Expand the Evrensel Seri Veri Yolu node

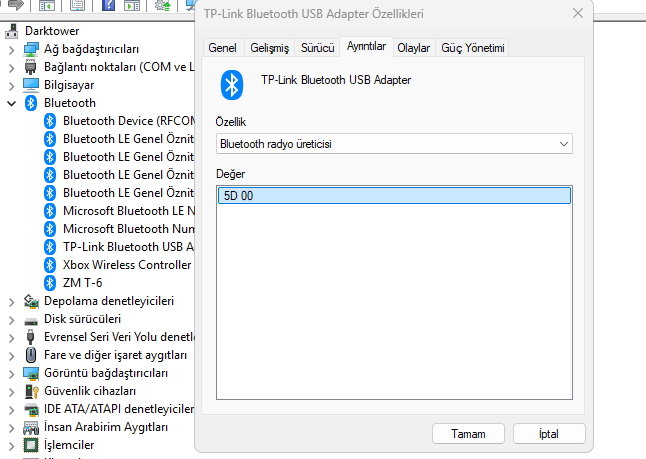point(12,338)
